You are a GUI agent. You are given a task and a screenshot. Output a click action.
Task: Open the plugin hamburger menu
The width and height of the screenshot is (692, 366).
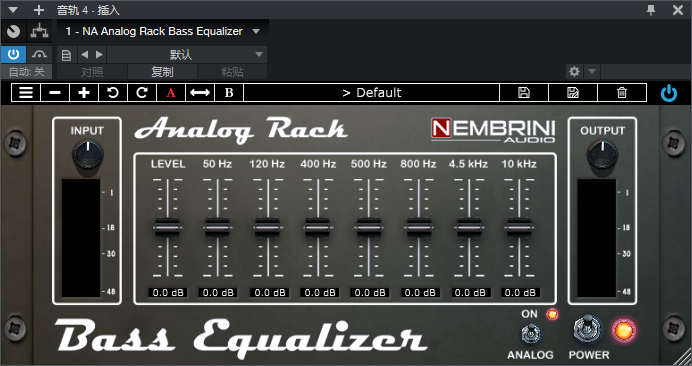coord(26,93)
